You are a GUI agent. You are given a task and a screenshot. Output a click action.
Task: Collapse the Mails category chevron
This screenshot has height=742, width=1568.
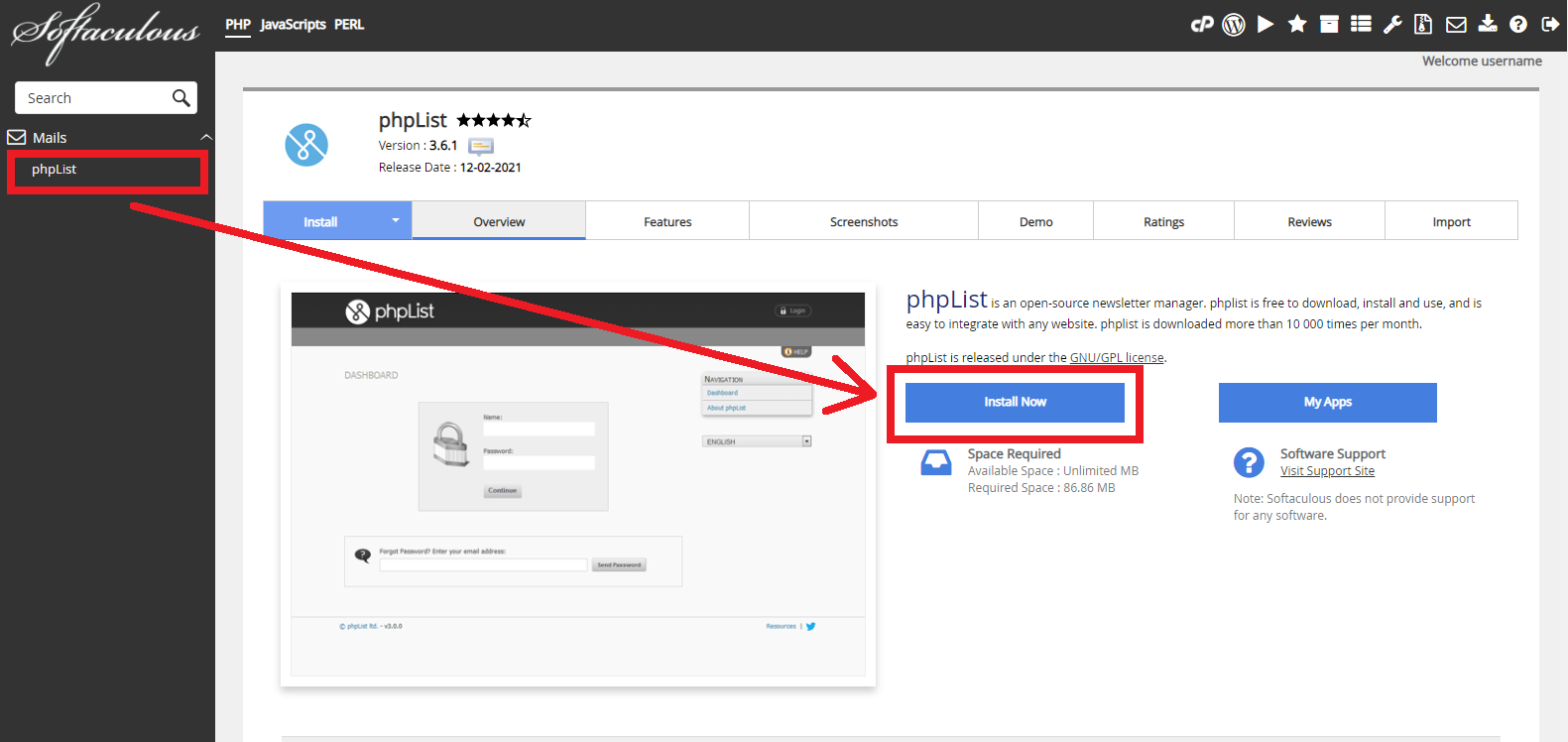pos(206,137)
